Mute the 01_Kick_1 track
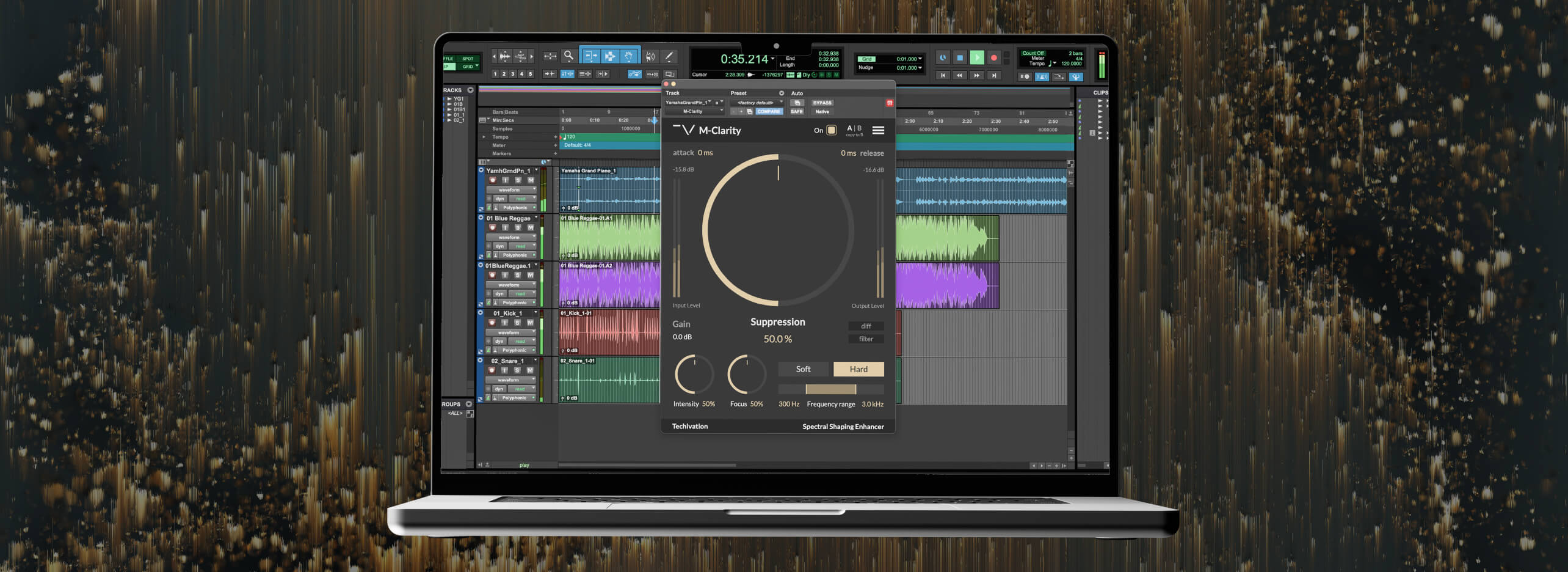The width and height of the screenshot is (1568, 572). (x=530, y=323)
